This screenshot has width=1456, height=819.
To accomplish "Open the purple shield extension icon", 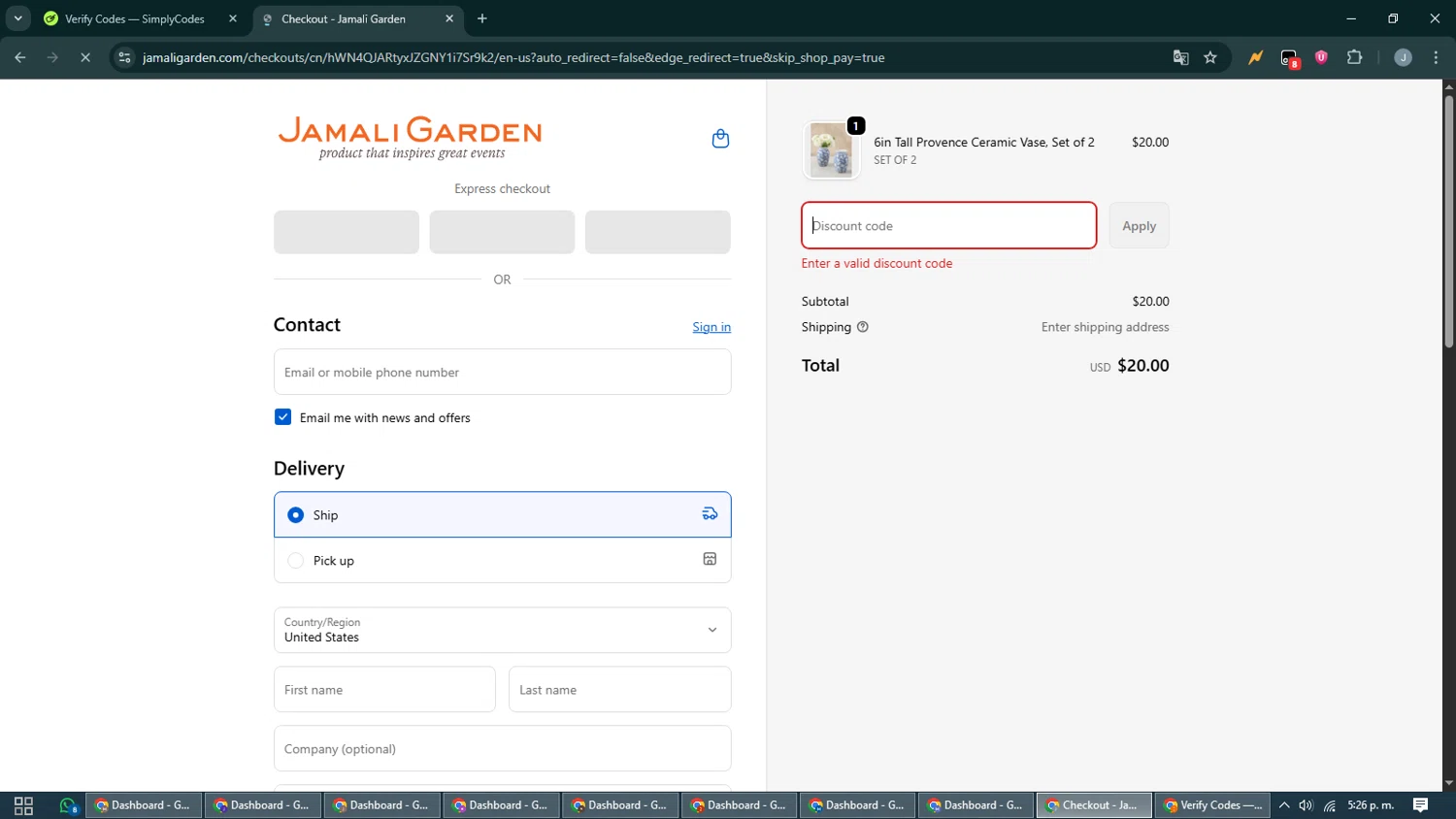I will (1321, 57).
